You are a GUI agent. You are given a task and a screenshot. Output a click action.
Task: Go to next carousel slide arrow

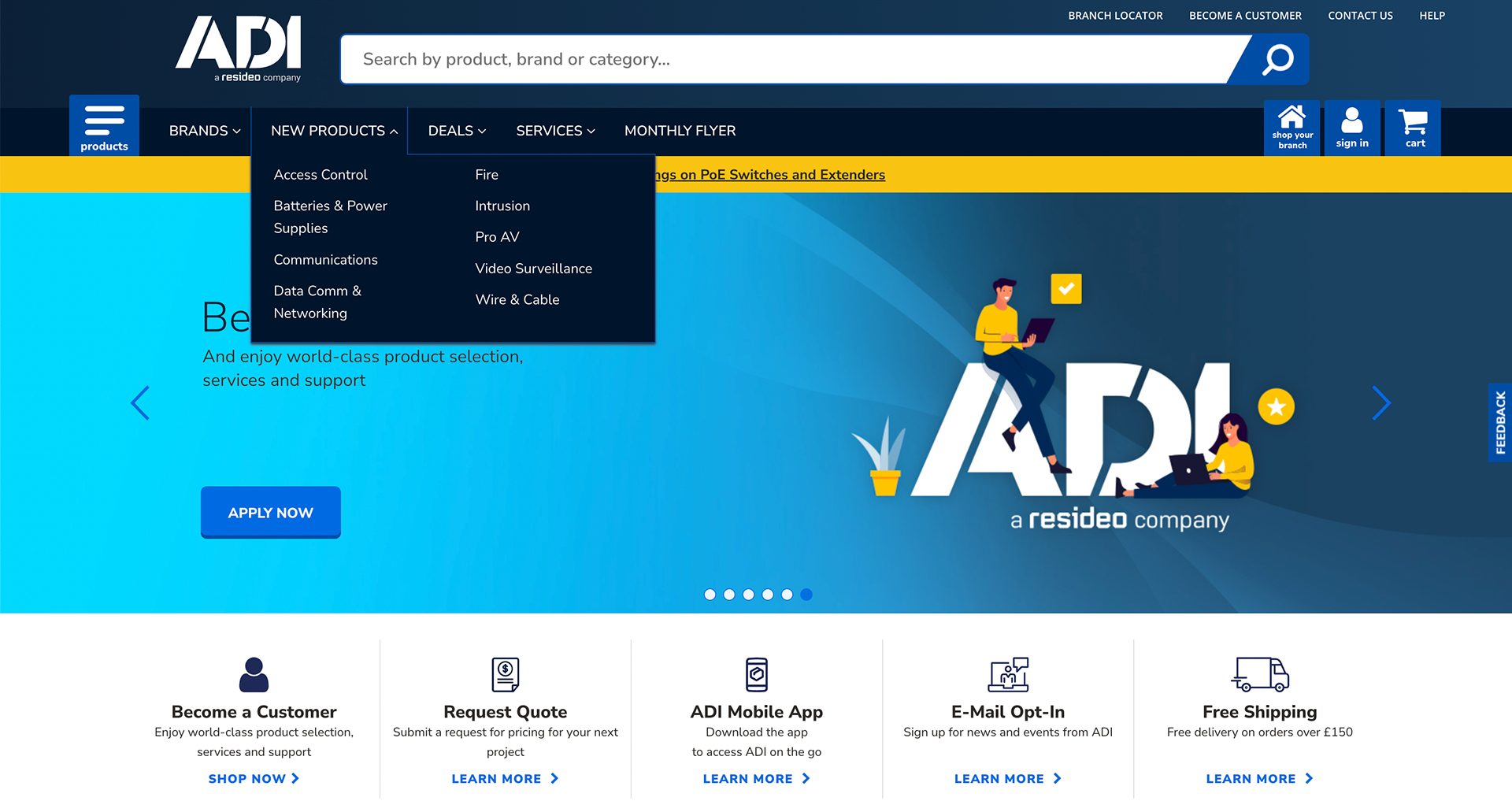pos(1381,403)
